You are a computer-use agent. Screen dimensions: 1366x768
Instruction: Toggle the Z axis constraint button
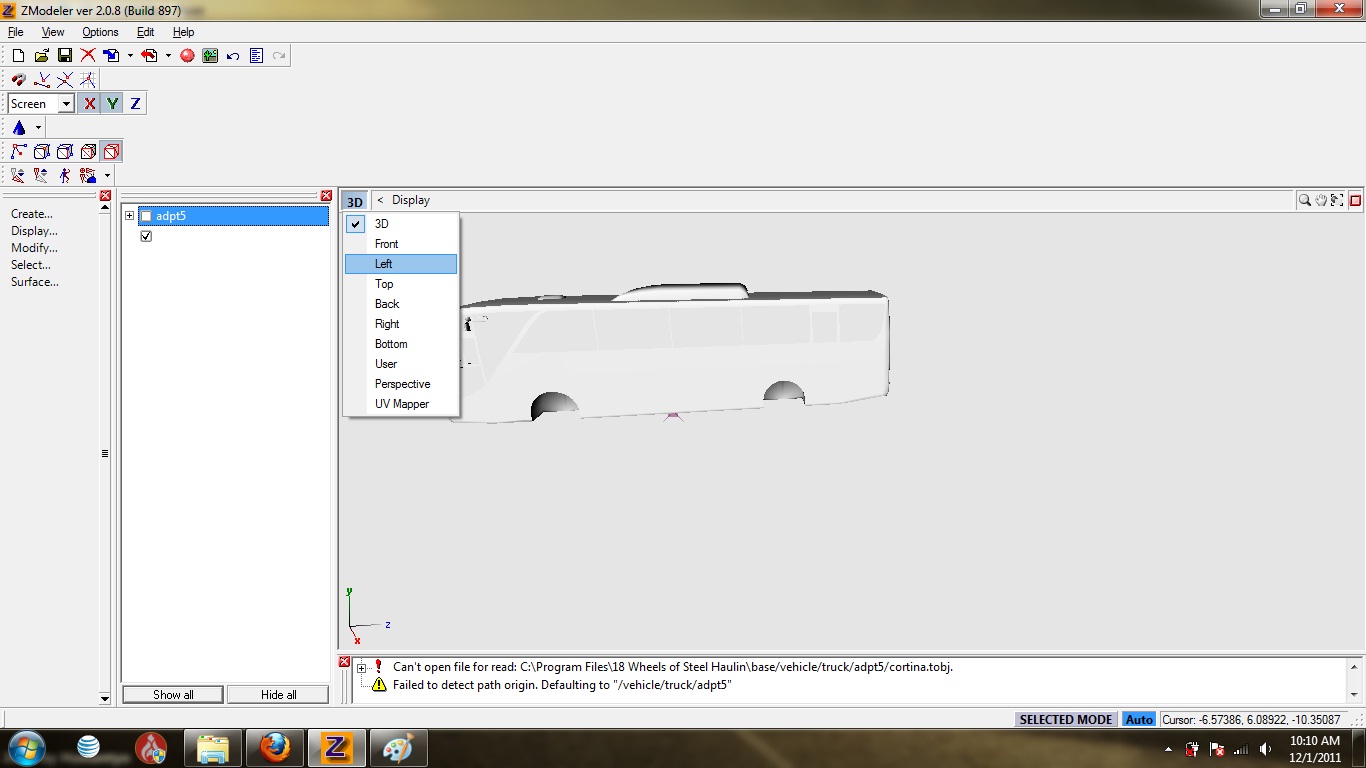pos(135,103)
